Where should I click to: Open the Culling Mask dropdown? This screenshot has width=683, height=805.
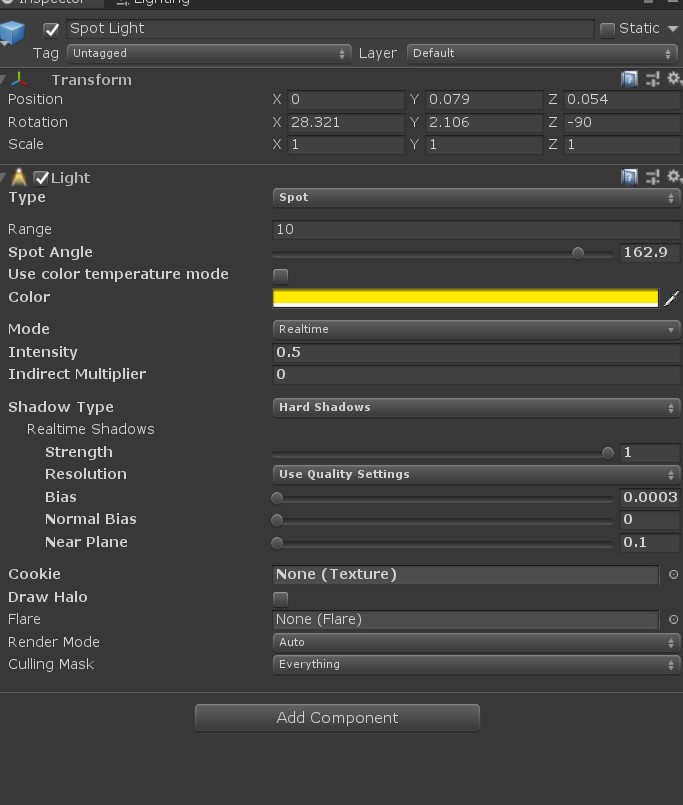coord(475,664)
